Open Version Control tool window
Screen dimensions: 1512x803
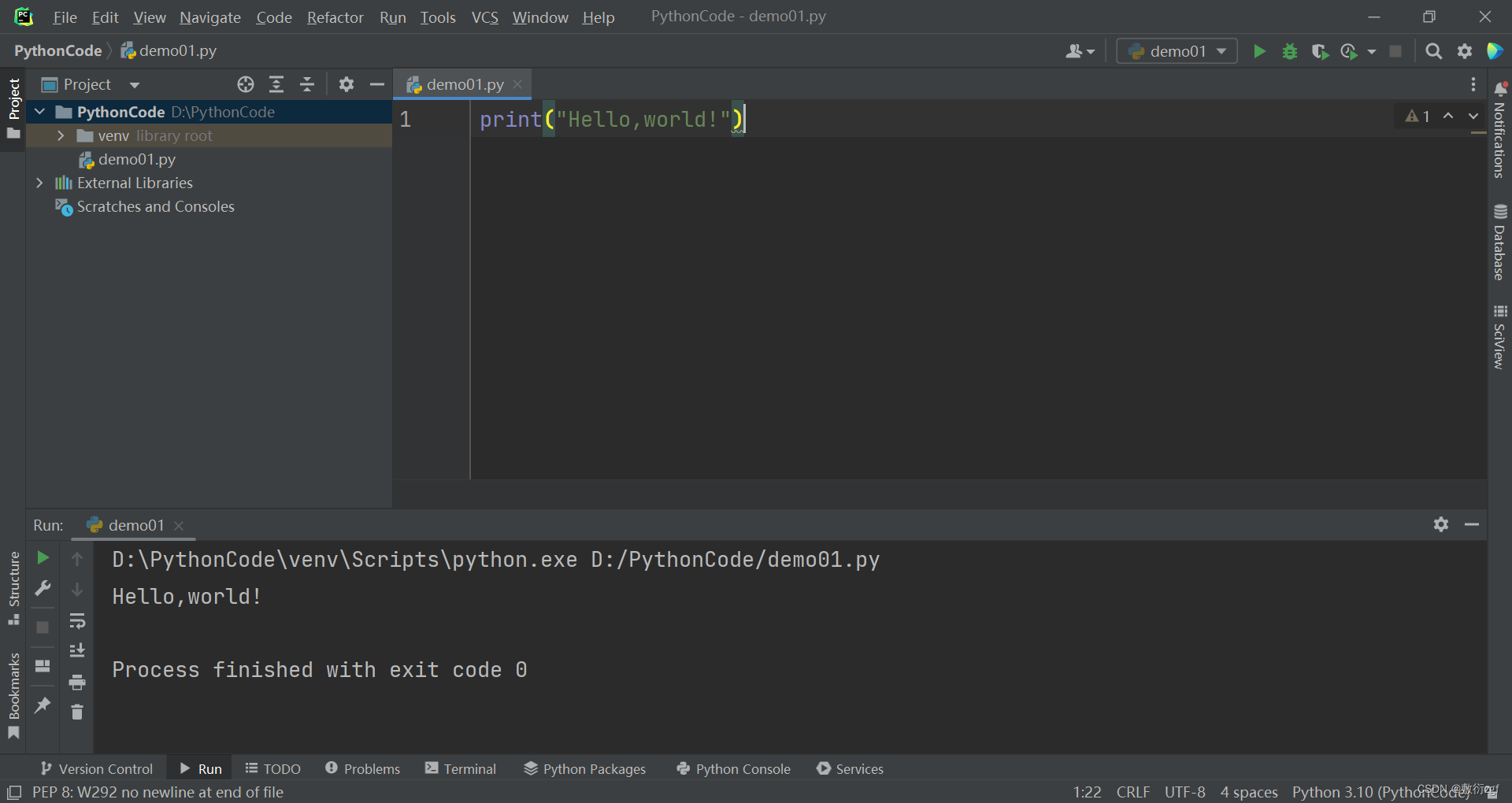(97, 768)
